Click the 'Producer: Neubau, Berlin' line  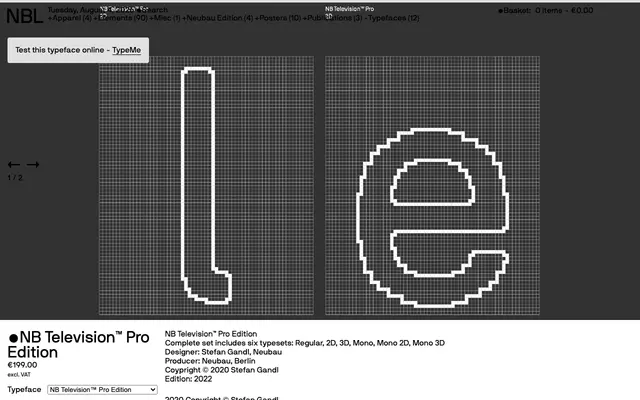(210, 361)
